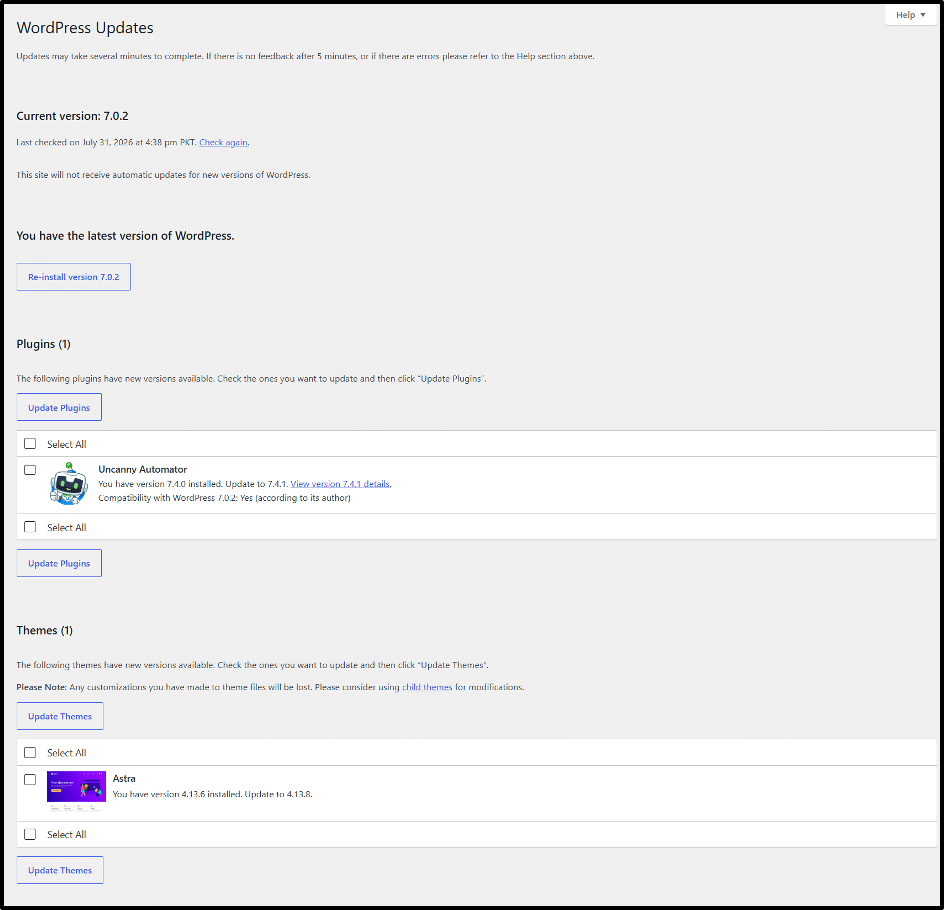The image size is (944, 910).
Task: Click 'Compatibility with WordPress 7.0.2' text
Action: [x=167, y=498]
